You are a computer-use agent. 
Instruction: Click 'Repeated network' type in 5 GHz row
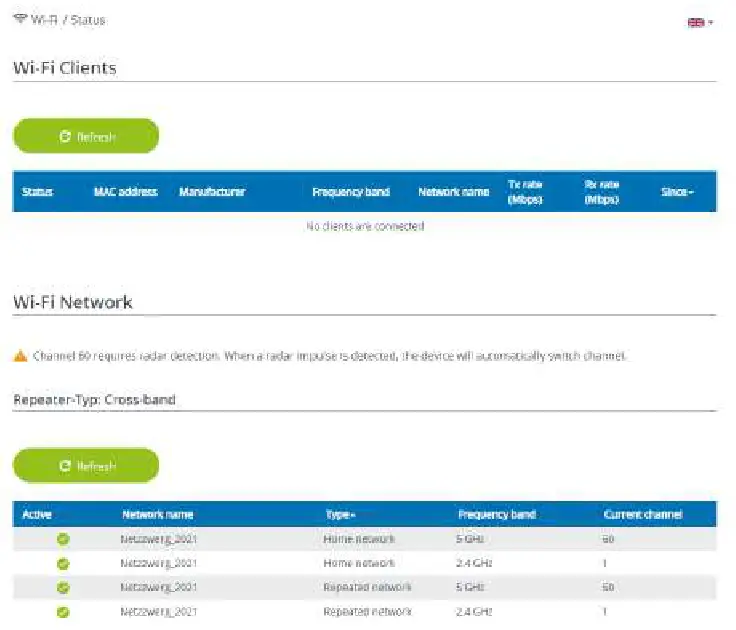point(367,587)
